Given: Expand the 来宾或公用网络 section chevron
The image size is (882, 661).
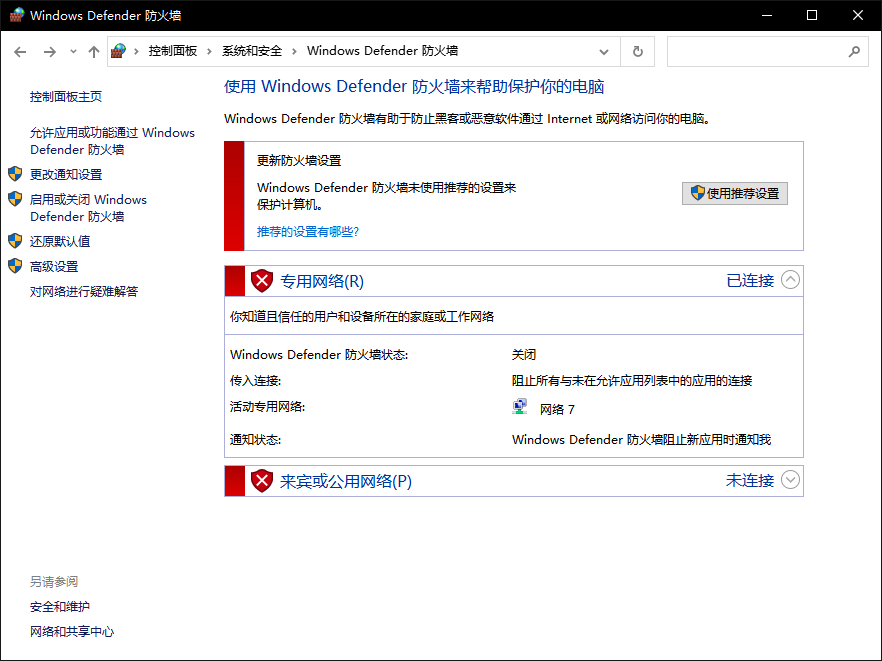Looking at the screenshot, I should 790,480.
